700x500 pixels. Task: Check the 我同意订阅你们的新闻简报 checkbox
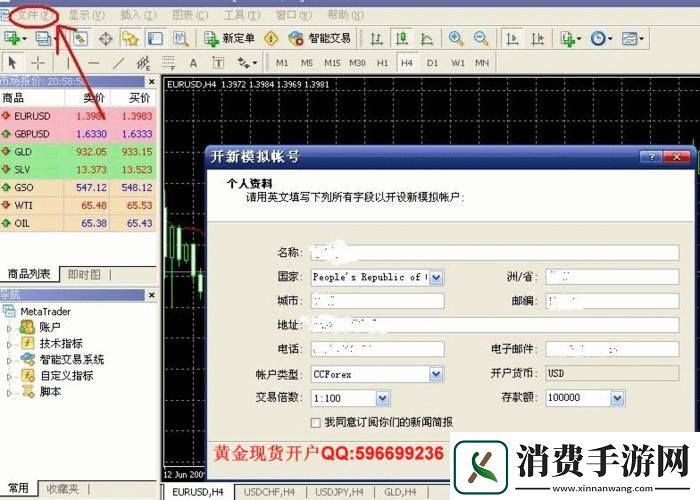click(316, 422)
